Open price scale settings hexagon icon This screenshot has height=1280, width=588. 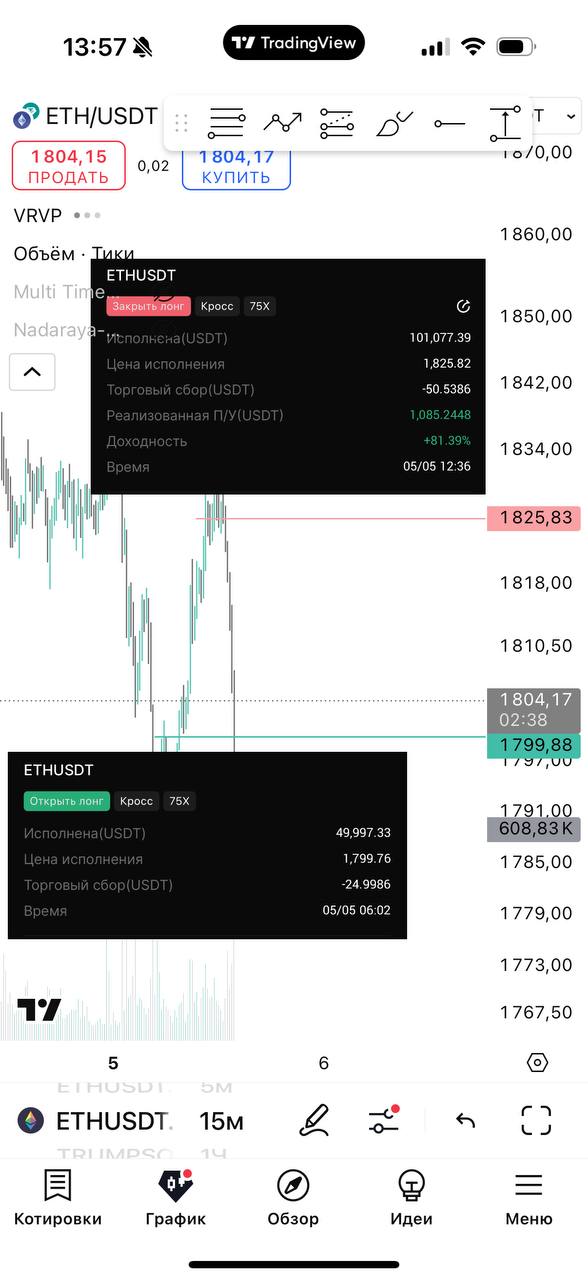pos(537,1063)
